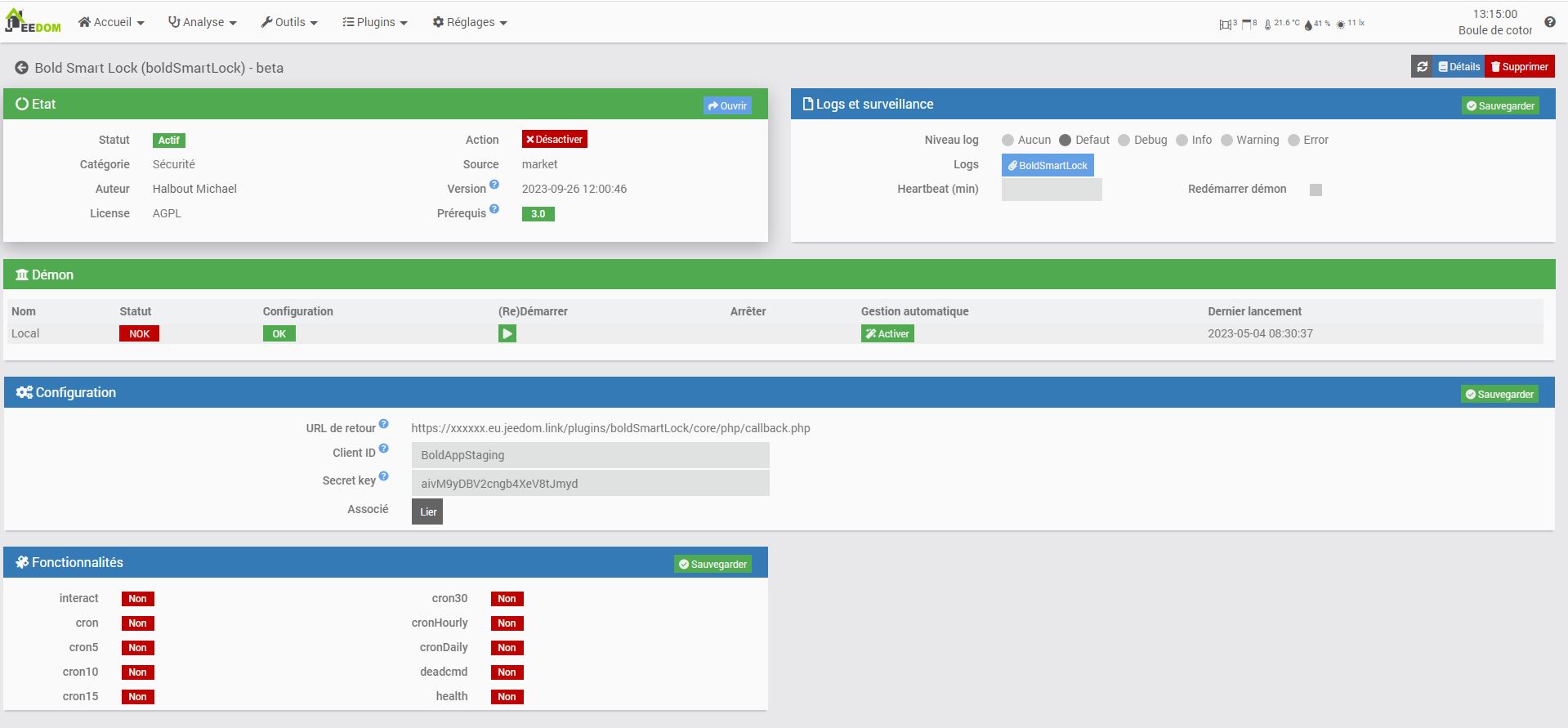Click the 13:15:00 clock
Viewport: 1568px width, 728px height.
[x=1494, y=14]
